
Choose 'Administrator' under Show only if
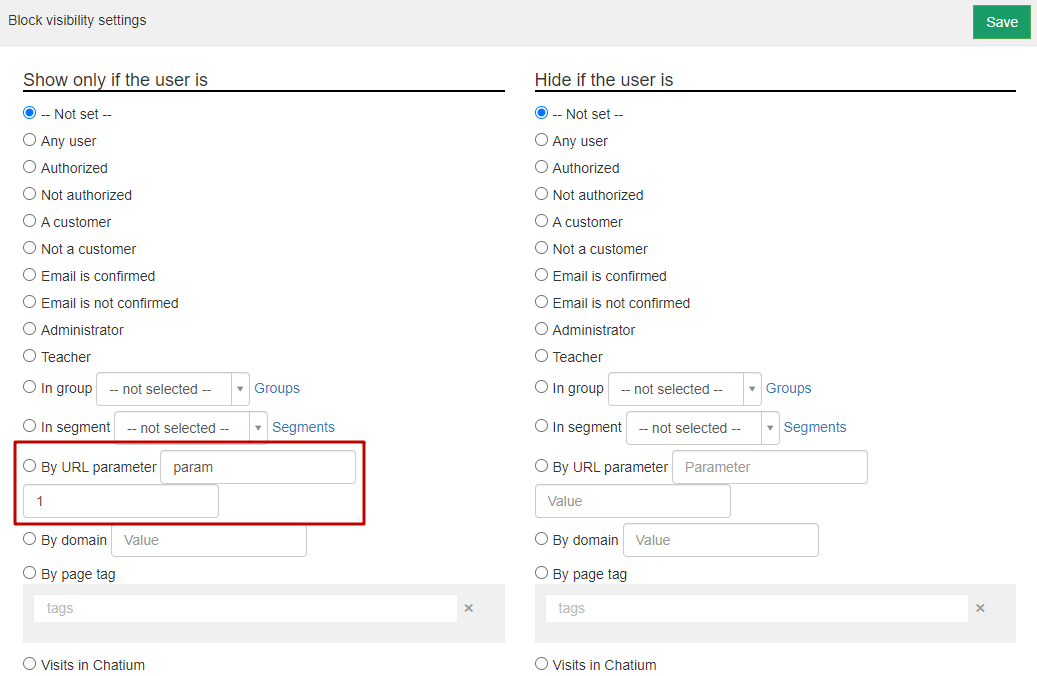tap(30, 329)
